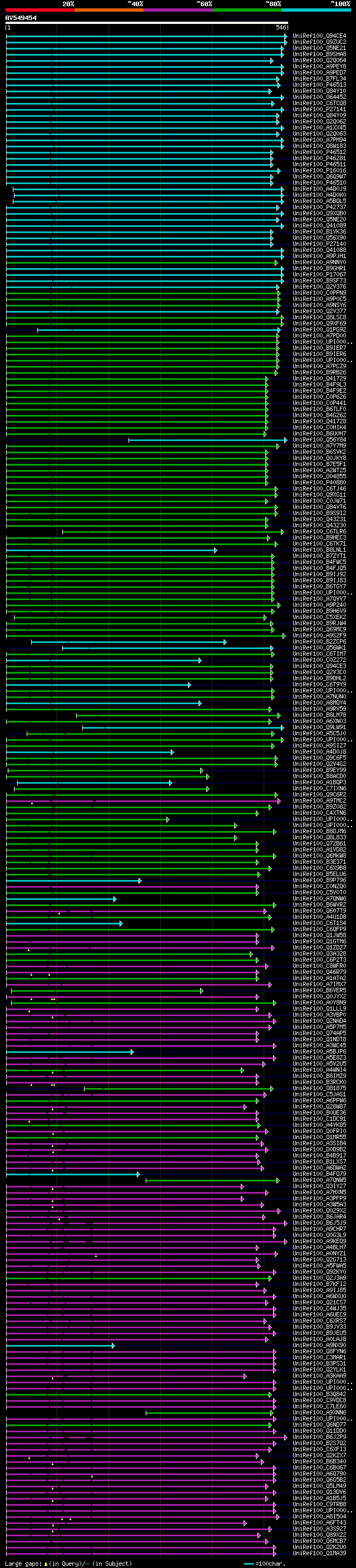Select hit label UniRef100_Q56WK1
Viewport: 356px width, 1568px height.
pos(319,647)
